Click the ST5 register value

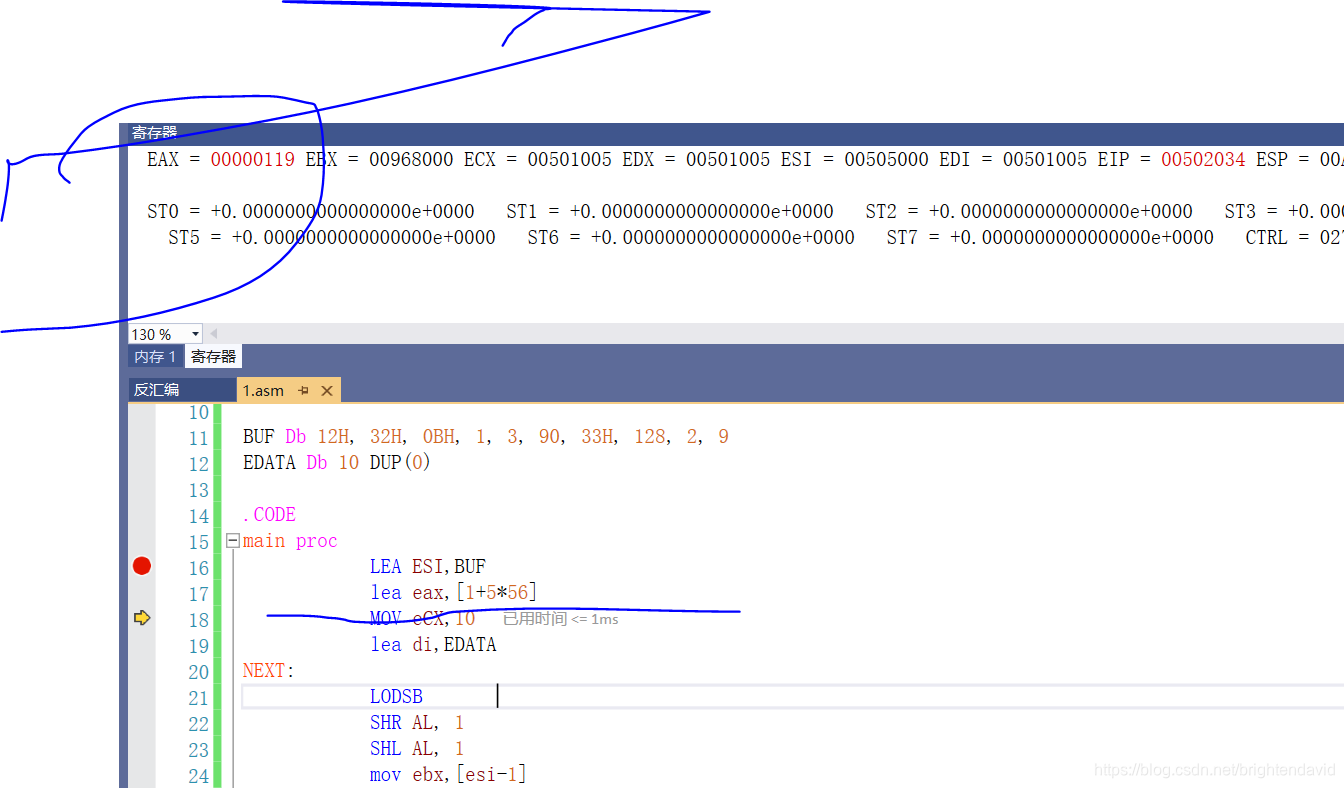[x=363, y=237]
